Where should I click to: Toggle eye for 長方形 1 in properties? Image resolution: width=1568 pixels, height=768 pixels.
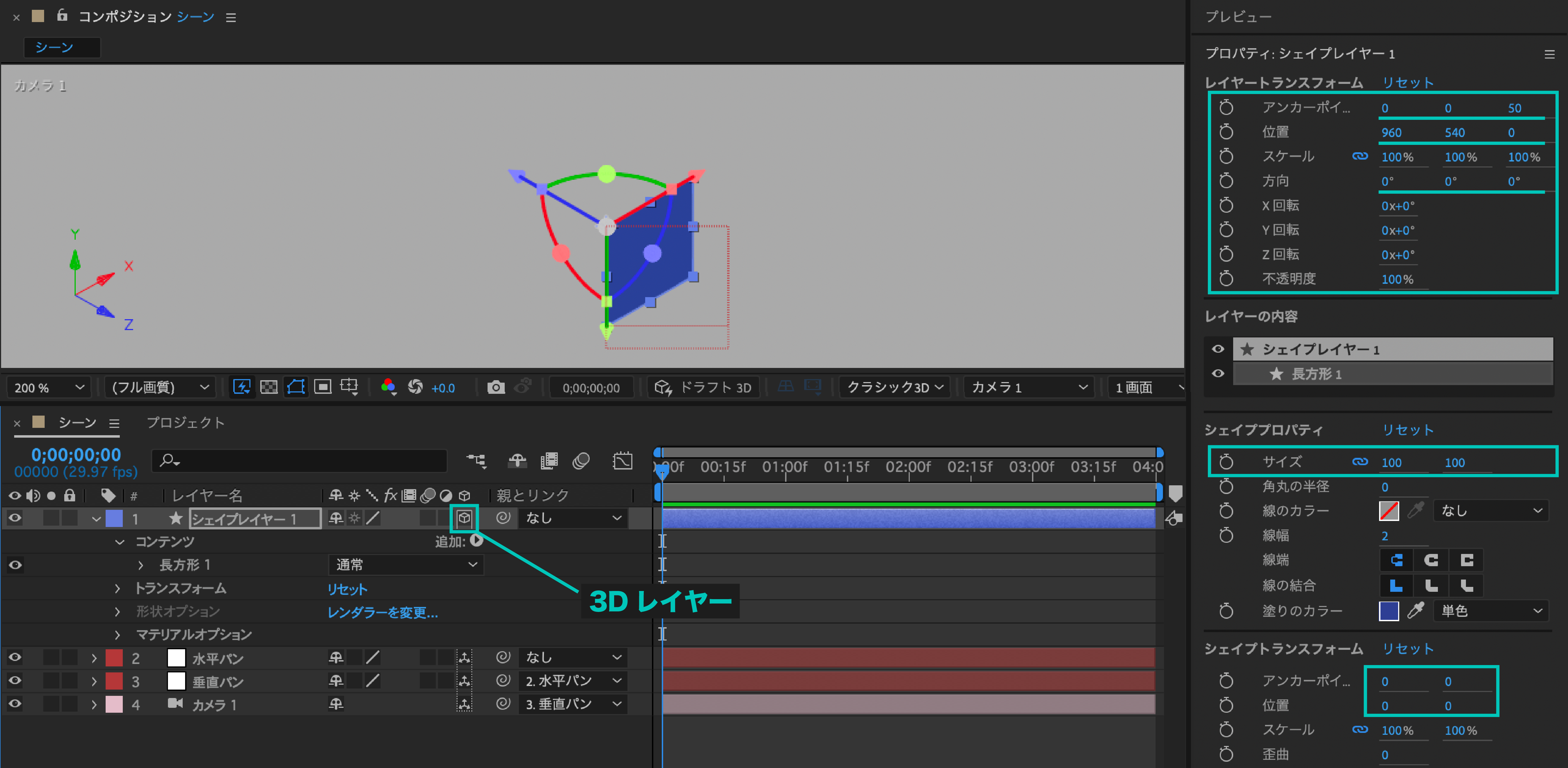point(1218,373)
